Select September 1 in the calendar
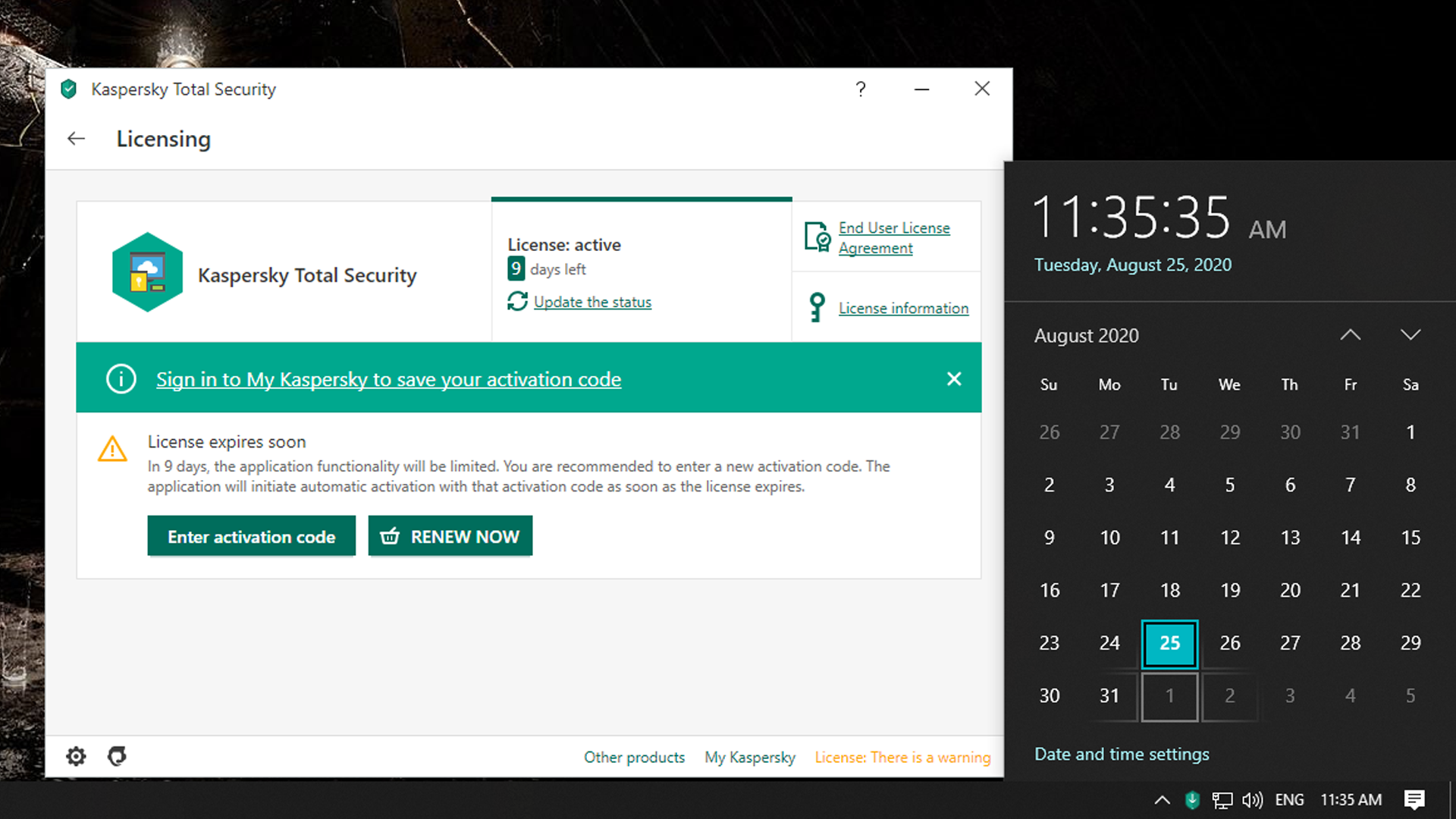 point(1170,696)
